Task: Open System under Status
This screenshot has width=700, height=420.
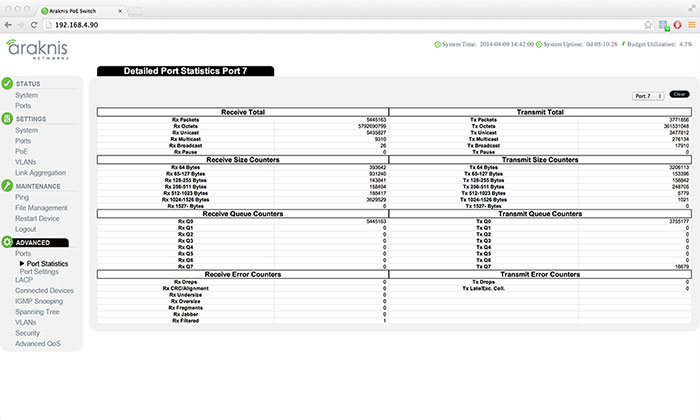Action: (26, 95)
